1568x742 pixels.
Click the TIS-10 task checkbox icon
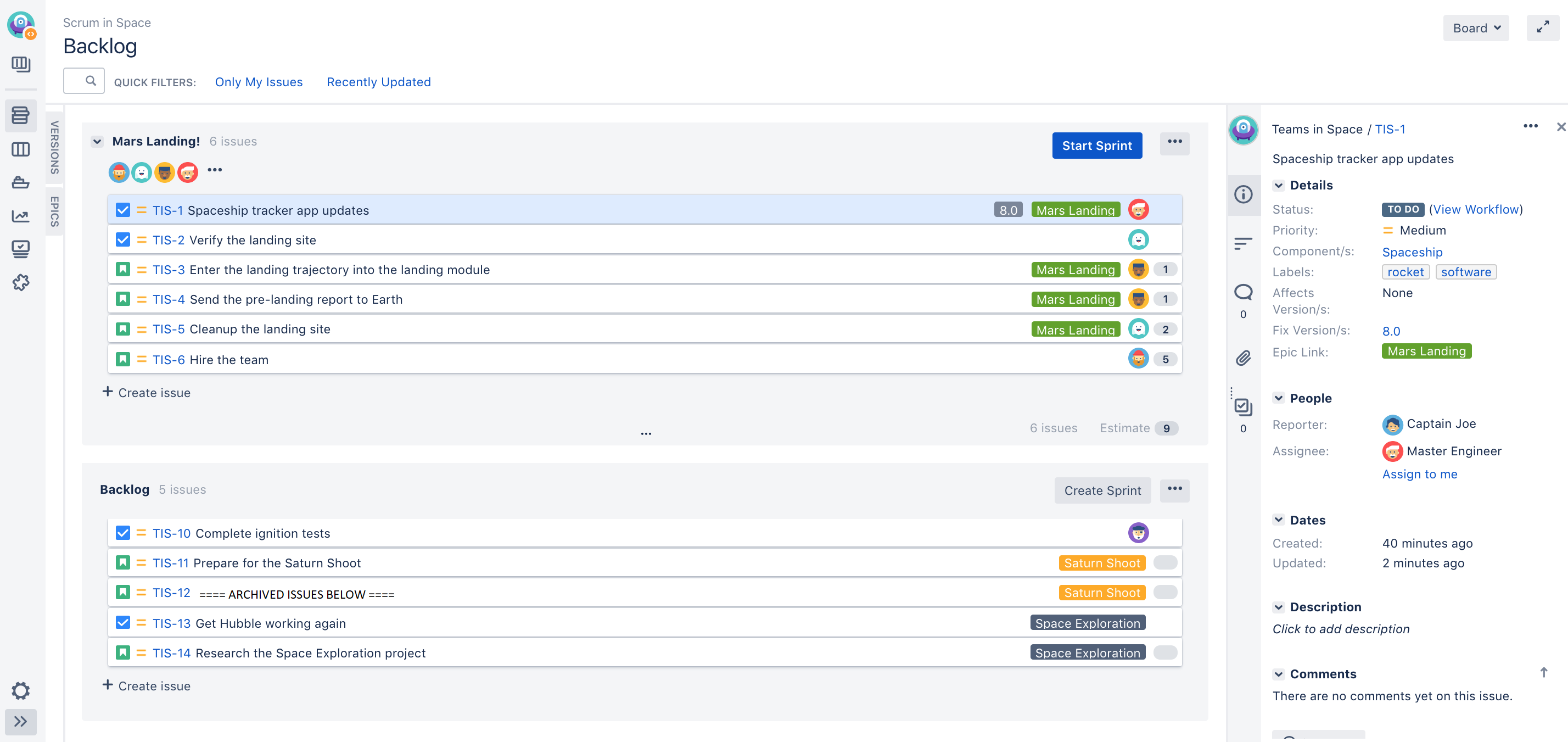[123, 533]
